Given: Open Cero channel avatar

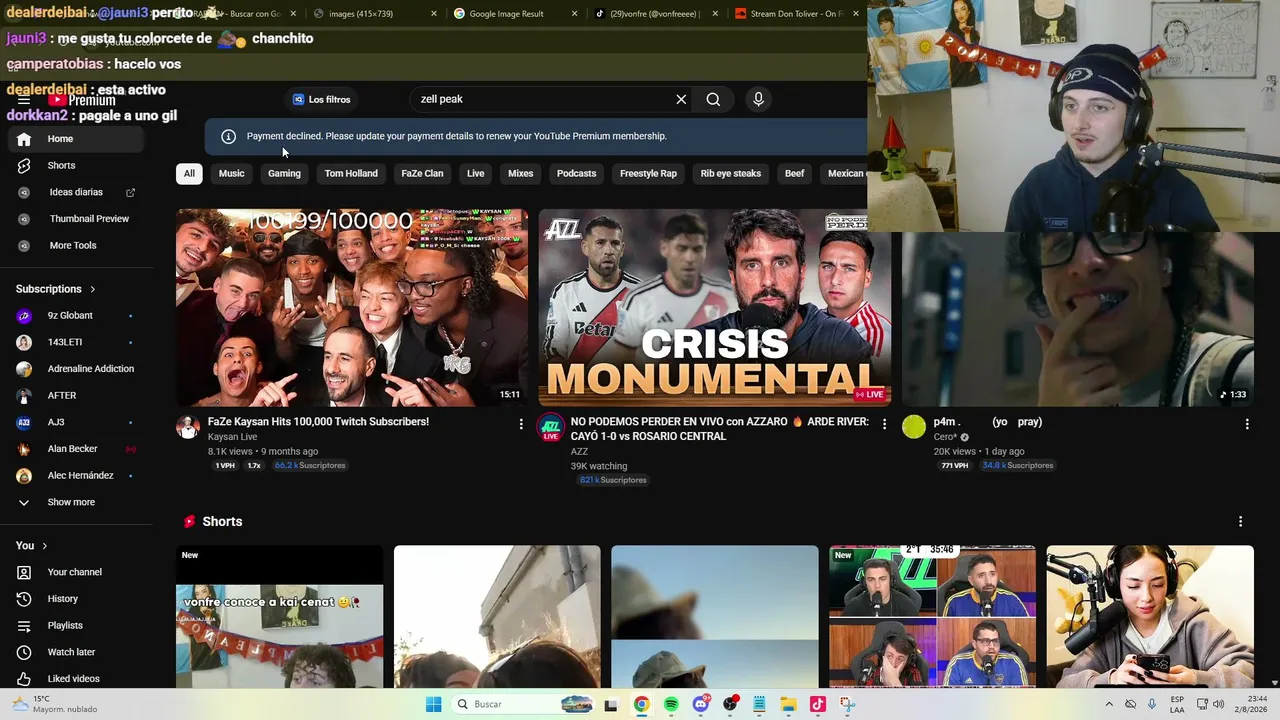Looking at the screenshot, I should (x=914, y=427).
